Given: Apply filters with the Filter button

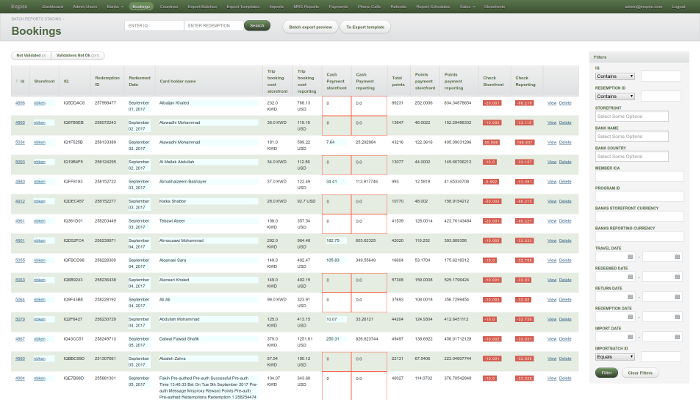Looking at the screenshot, I should click(x=606, y=372).
